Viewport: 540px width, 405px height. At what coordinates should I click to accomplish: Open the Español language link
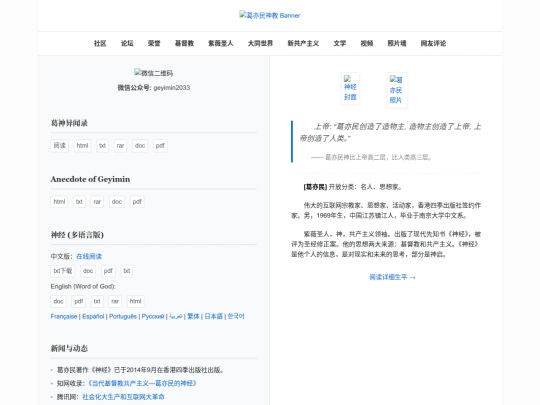[93, 316]
